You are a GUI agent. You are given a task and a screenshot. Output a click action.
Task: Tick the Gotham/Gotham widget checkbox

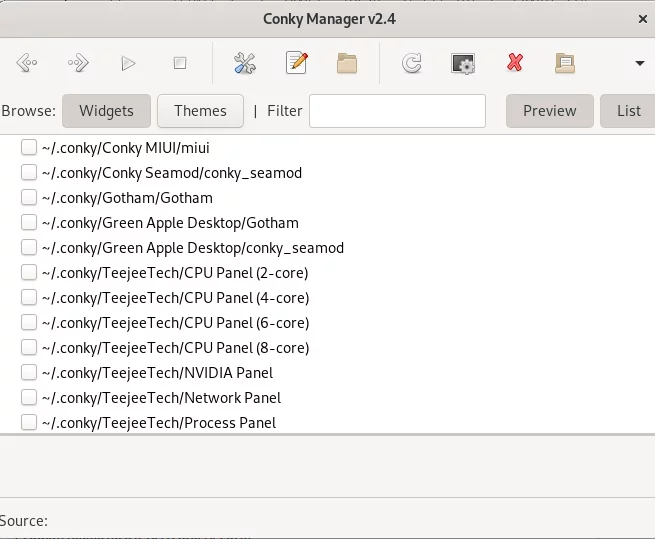tap(29, 197)
